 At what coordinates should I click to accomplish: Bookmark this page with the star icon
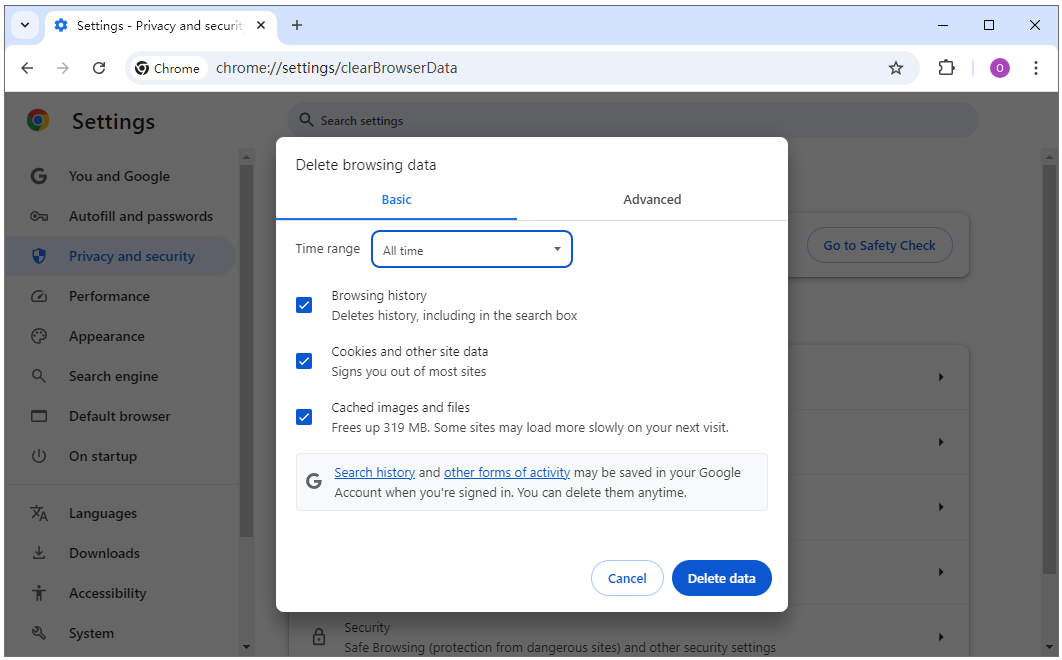(896, 68)
